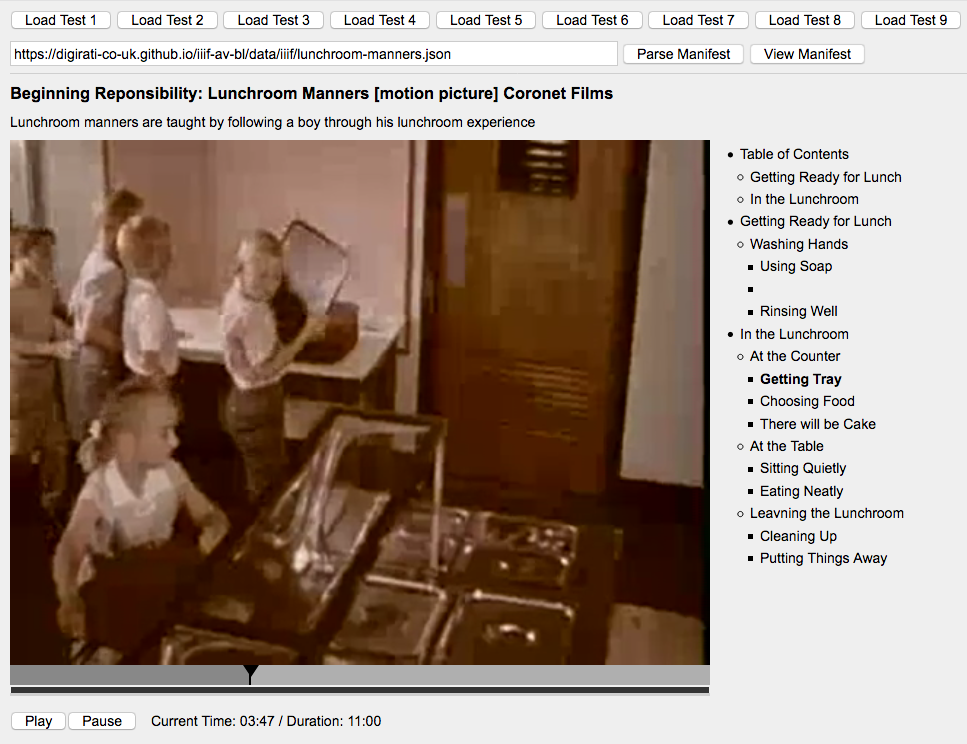Click Parse Manifest
The image size is (967, 744).
tap(683, 54)
